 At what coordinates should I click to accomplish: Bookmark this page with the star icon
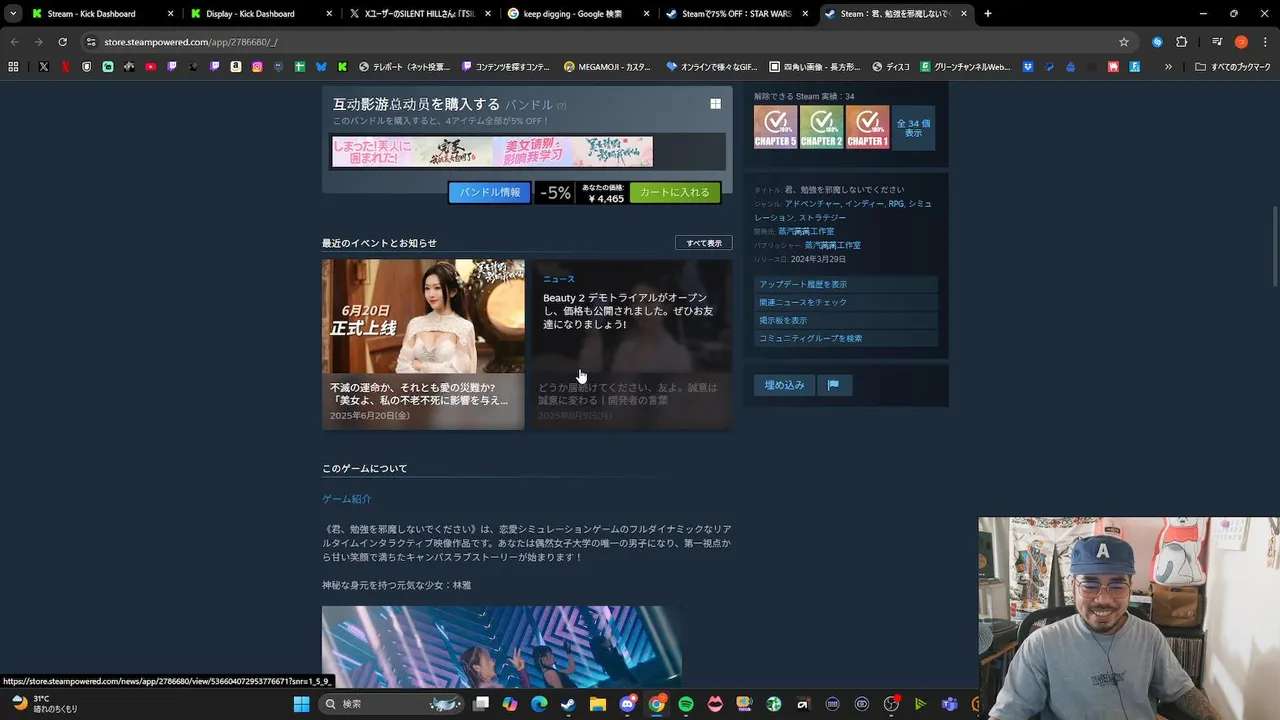click(x=1124, y=42)
